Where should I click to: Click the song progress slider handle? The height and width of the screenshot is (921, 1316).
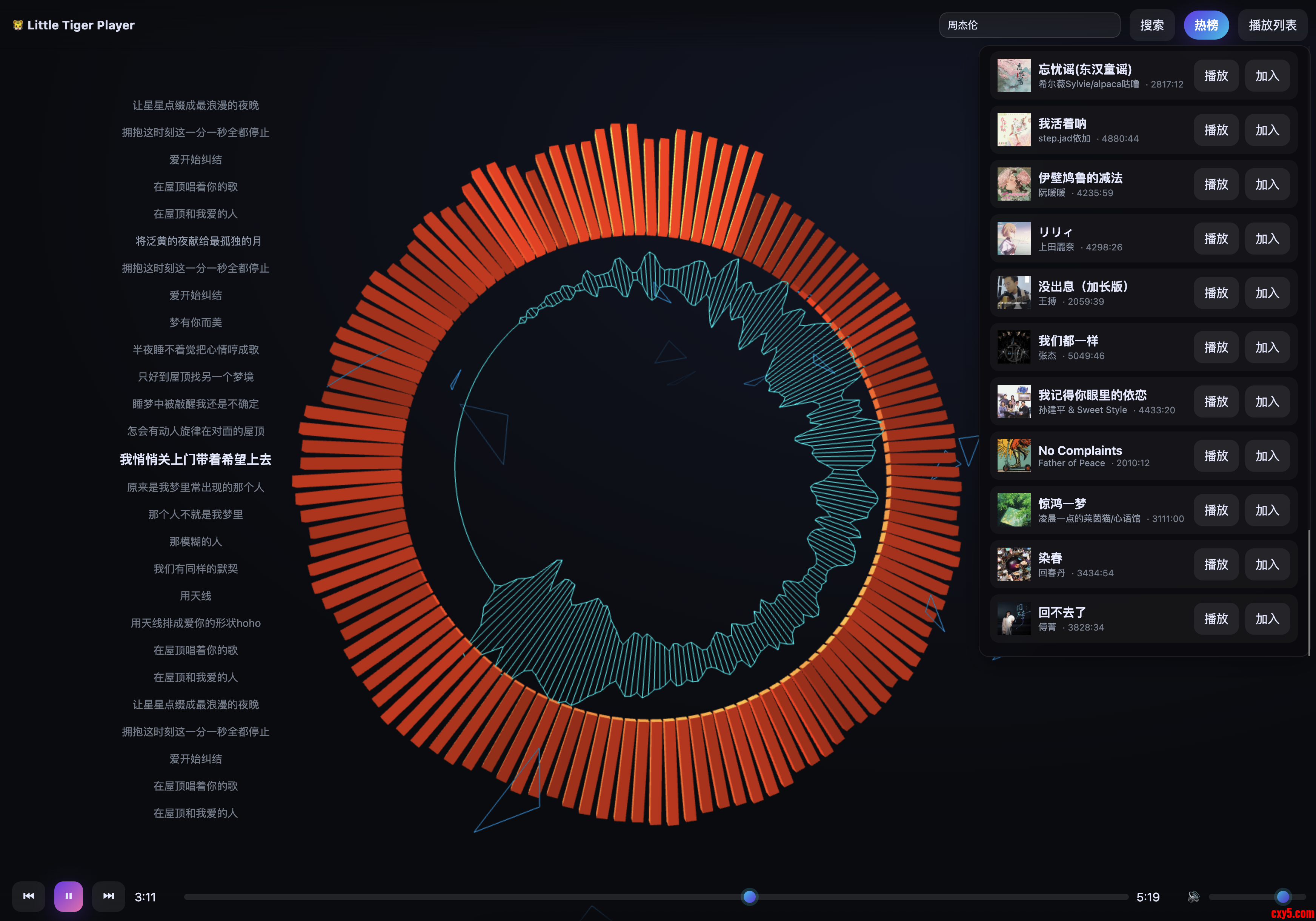pos(749,896)
